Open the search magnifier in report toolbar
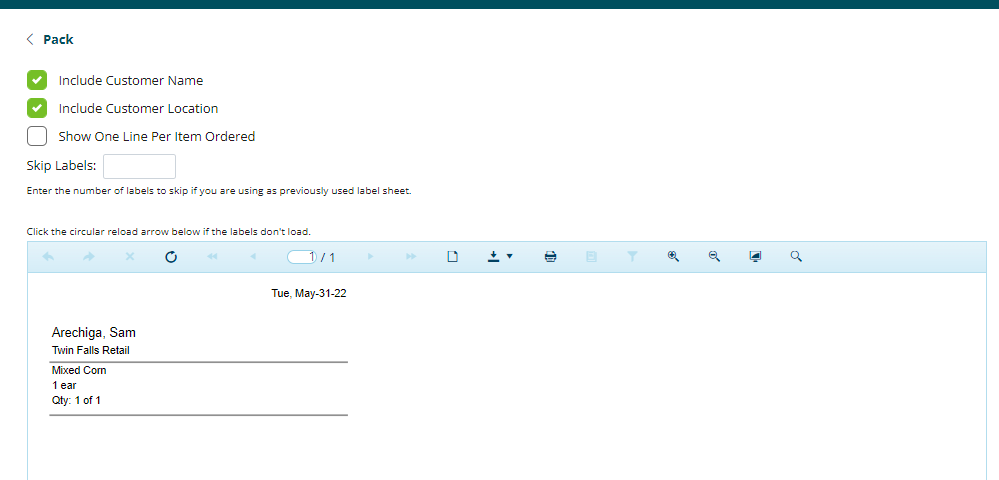The width and height of the screenshot is (999, 480). point(796,257)
